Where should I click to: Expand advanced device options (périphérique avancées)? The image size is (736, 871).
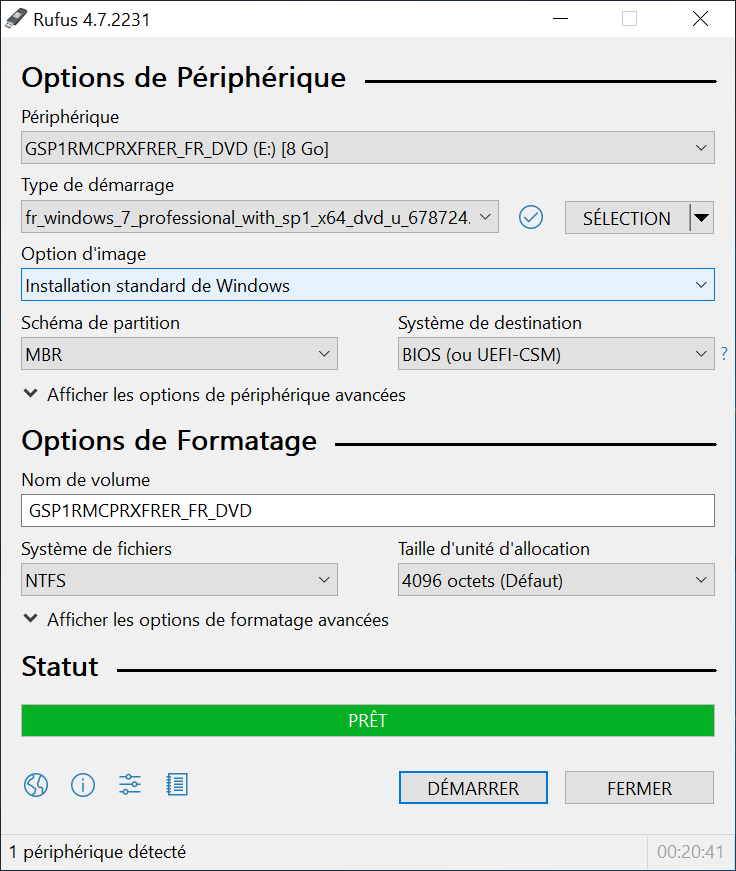tap(214, 395)
